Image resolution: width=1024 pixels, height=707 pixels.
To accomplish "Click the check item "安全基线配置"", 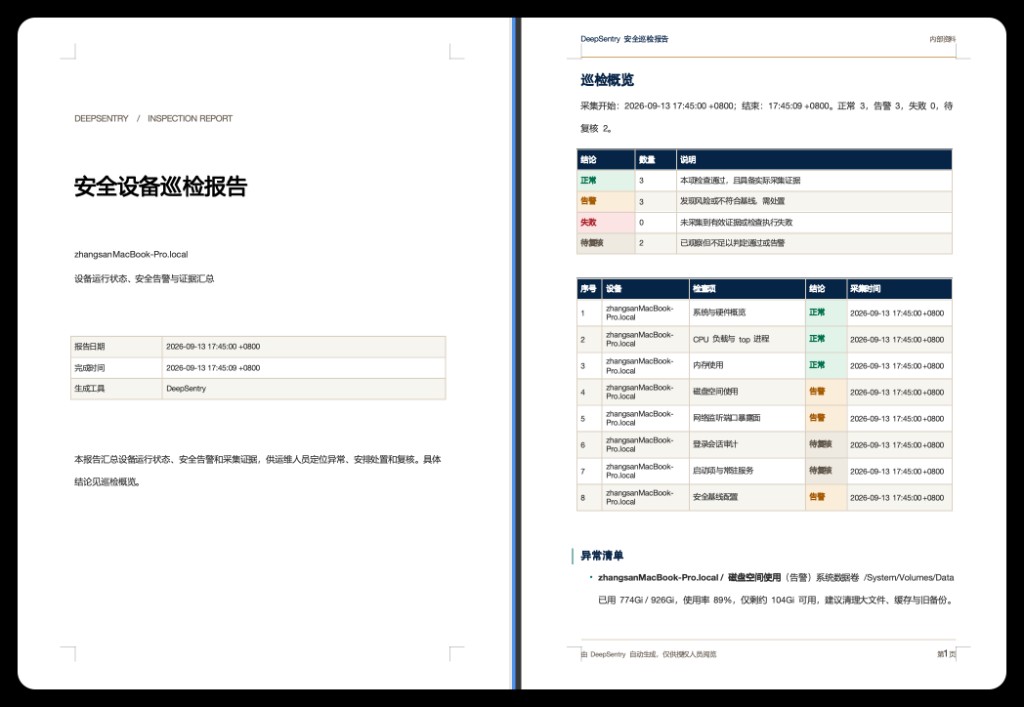I will [x=715, y=497].
